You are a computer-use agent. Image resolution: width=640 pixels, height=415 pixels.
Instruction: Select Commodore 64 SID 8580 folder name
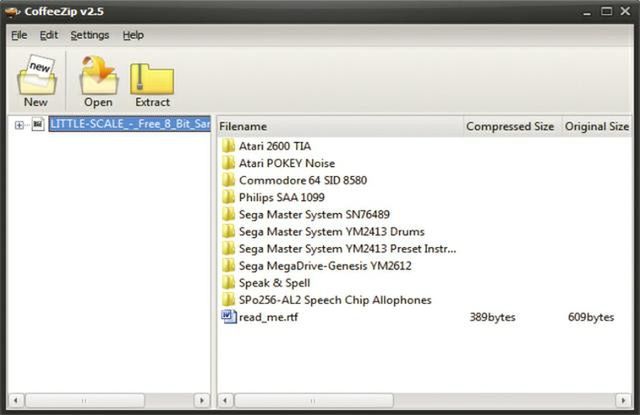303,180
